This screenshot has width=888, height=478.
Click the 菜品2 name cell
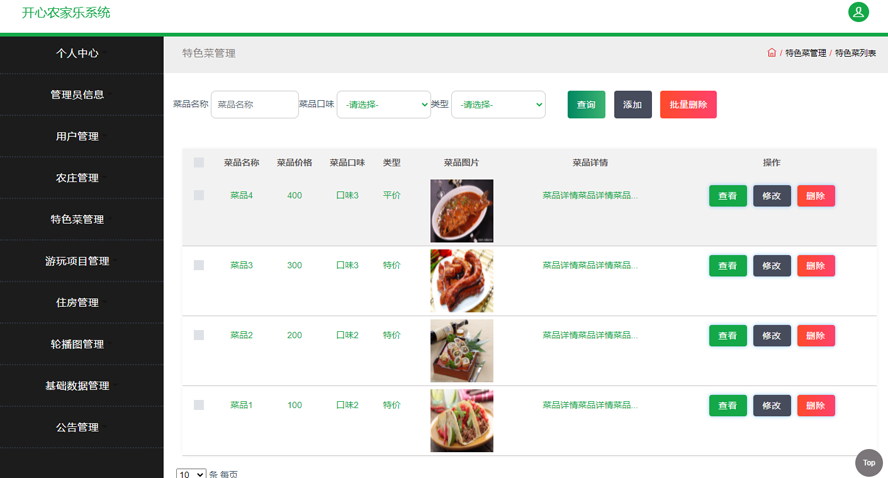click(241, 335)
